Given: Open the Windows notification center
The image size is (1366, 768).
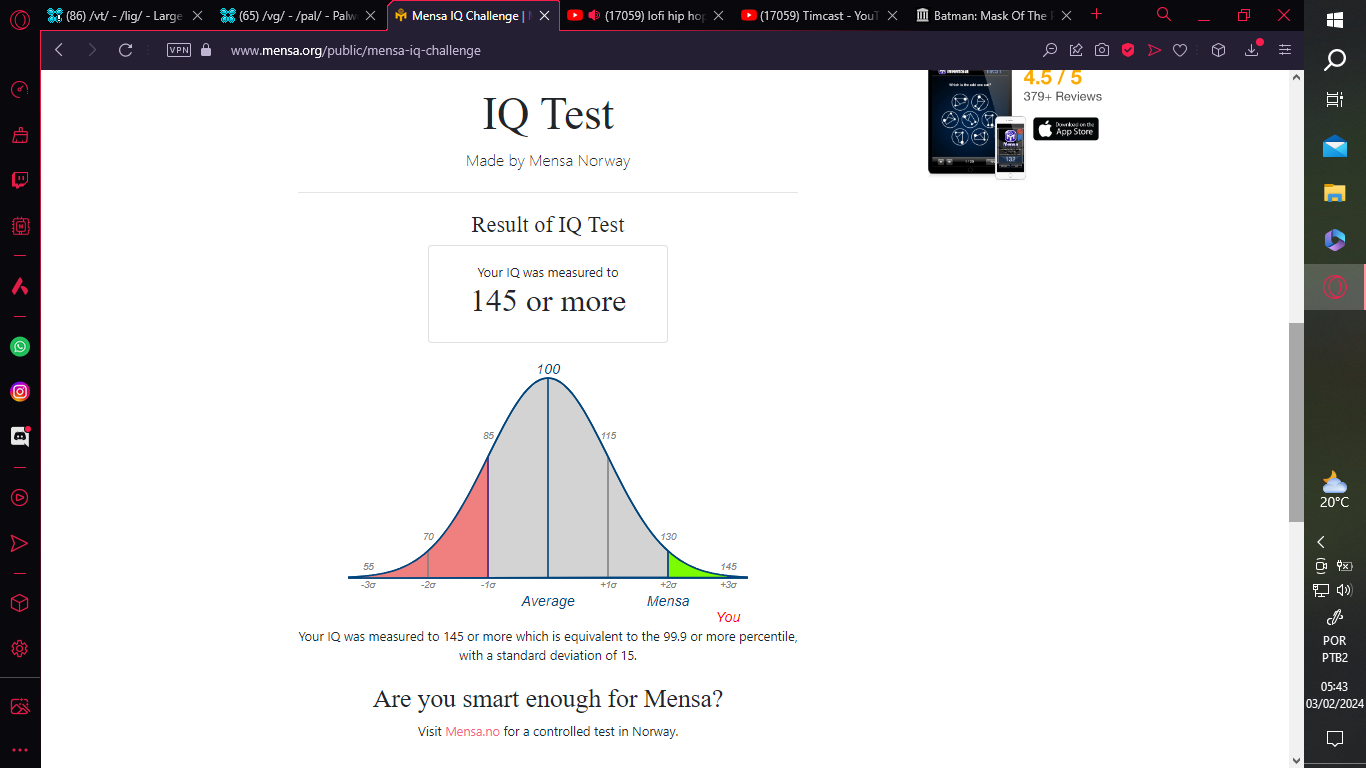Looking at the screenshot, I should tap(1335, 739).
